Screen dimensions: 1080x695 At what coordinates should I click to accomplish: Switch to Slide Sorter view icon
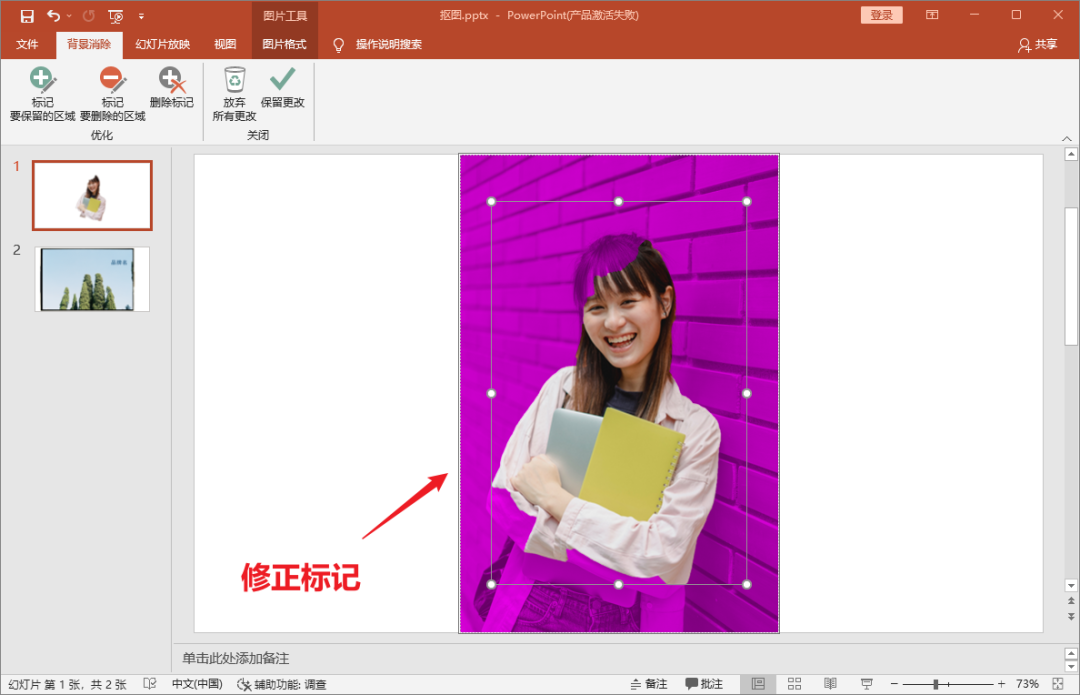pos(794,684)
